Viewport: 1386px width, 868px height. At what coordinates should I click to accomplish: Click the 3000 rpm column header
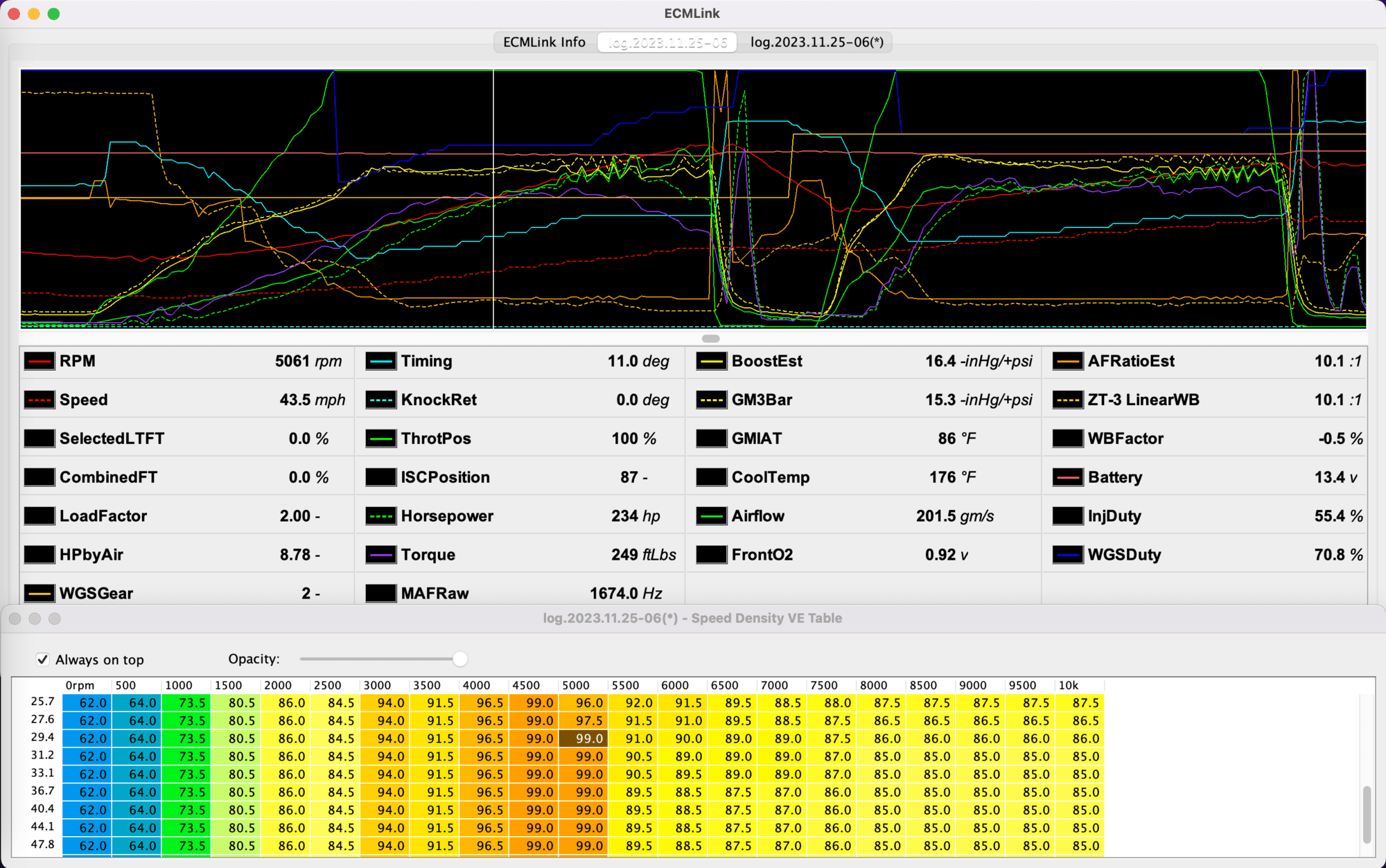point(378,685)
